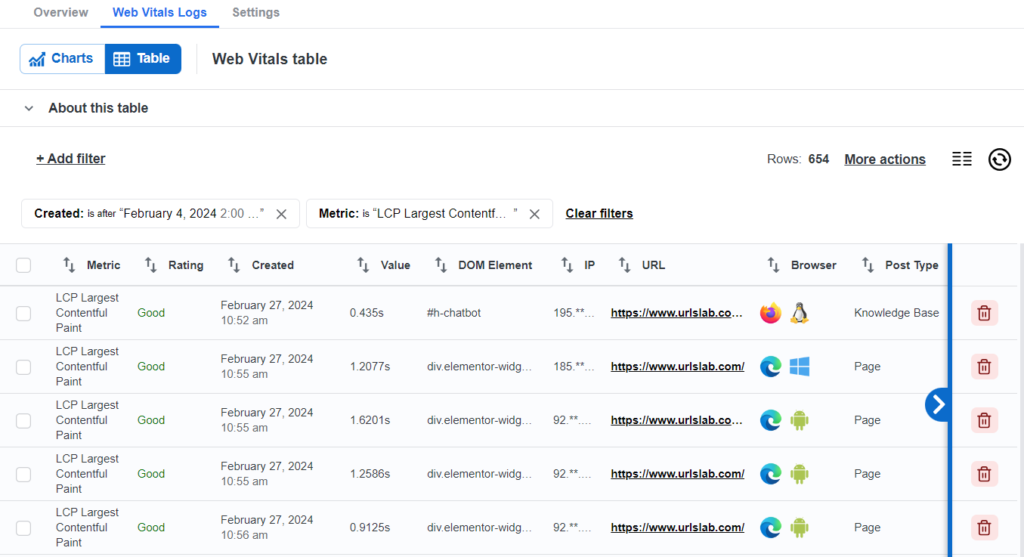Delete the row with value 0.9125s
This screenshot has height=557, width=1024.
pos(984,528)
